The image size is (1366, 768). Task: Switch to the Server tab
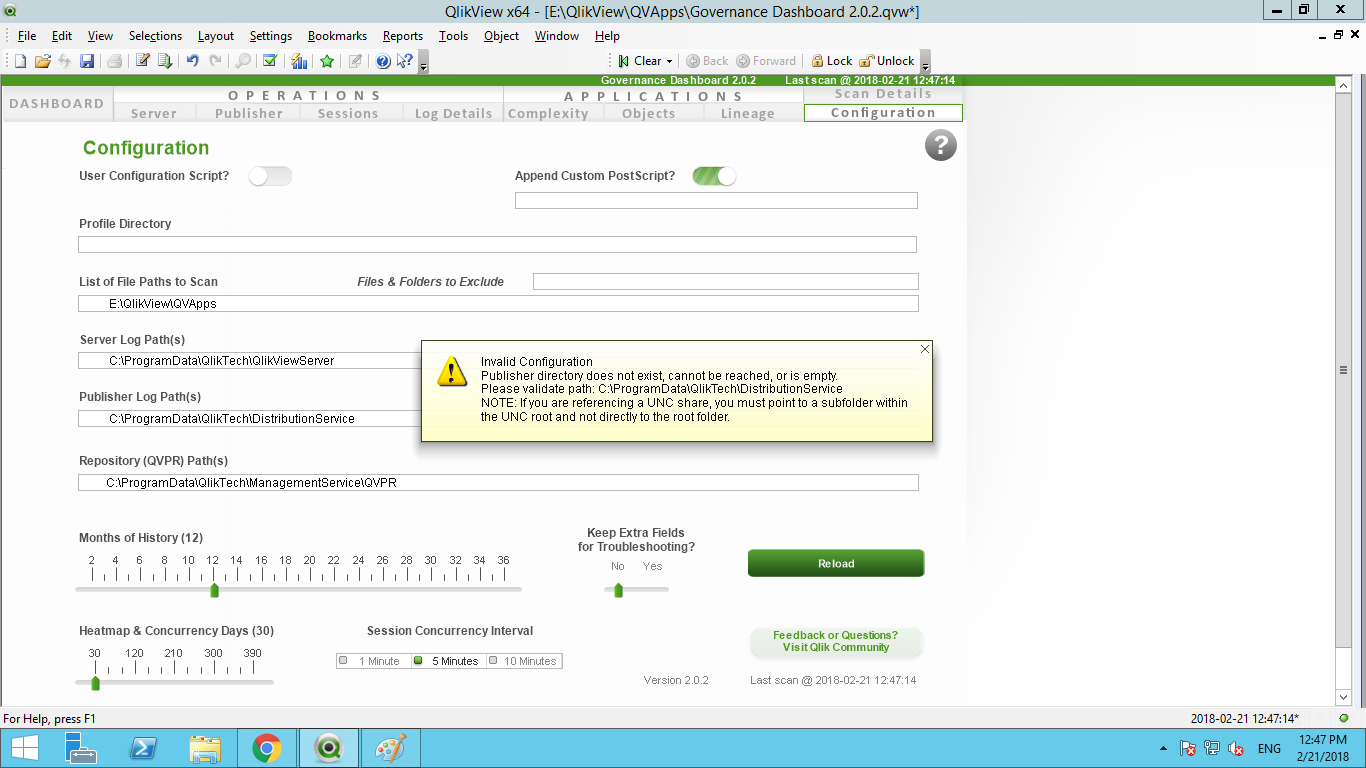pyautogui.click(x=154, y=113)
